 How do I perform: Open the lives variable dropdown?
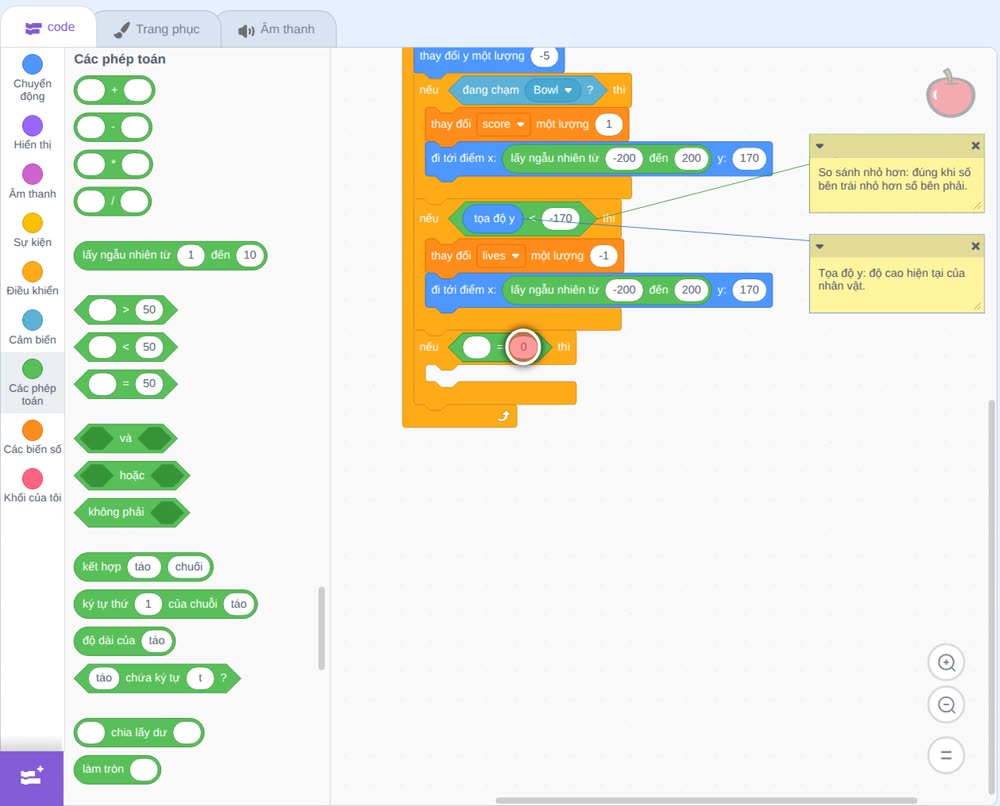[500, 256]
